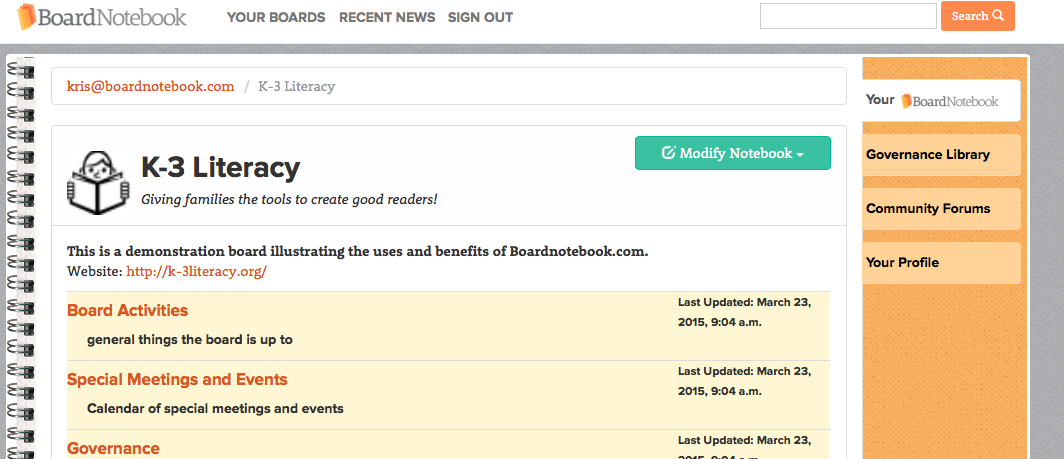
Task: Open kris@boardnotebook.com breadcrumb link
Action: [x=151, y=86]
